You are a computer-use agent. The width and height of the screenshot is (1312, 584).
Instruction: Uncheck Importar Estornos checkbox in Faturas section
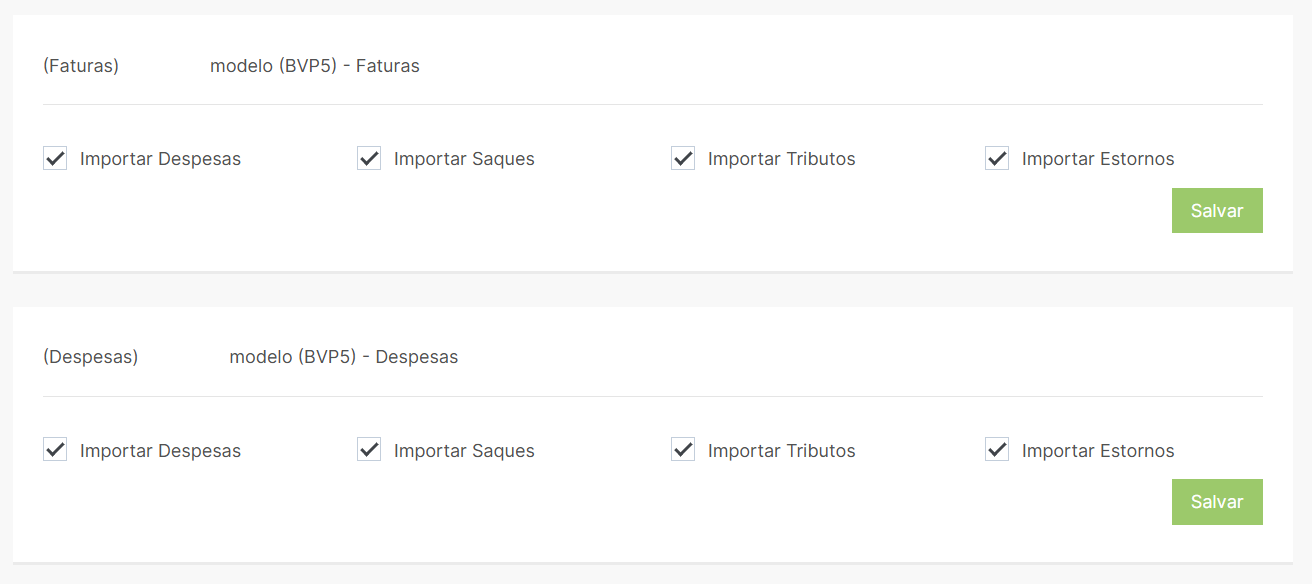point(997,158)
